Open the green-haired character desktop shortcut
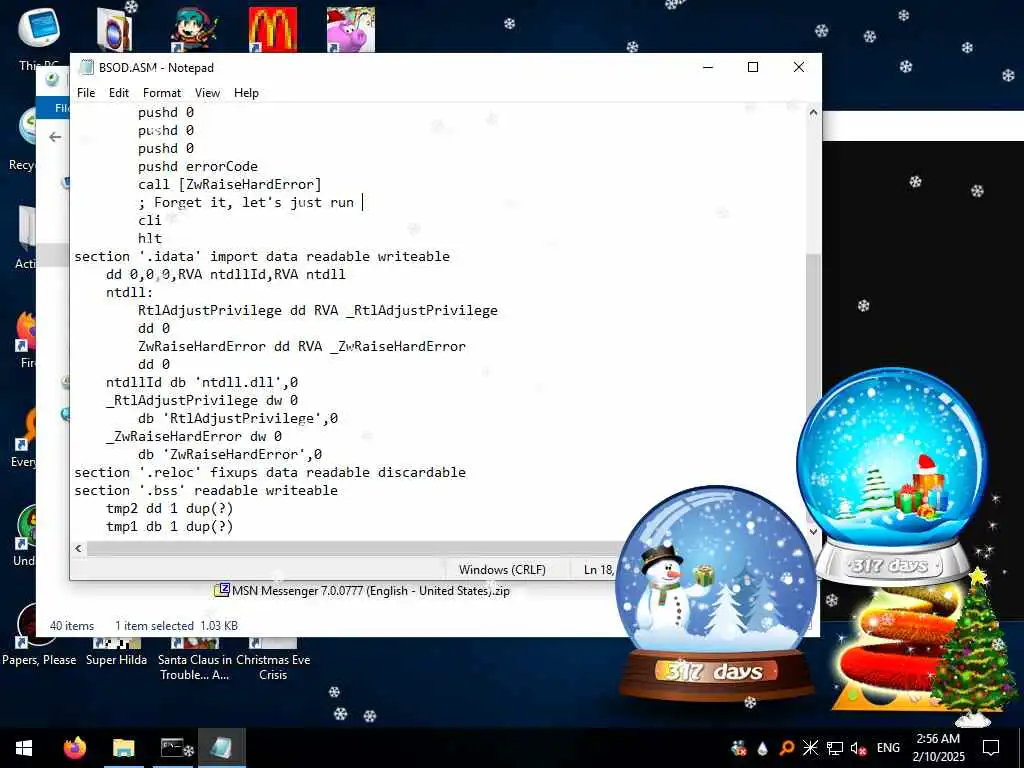Viewport: 1024px width, 768px height. (194, 29)
